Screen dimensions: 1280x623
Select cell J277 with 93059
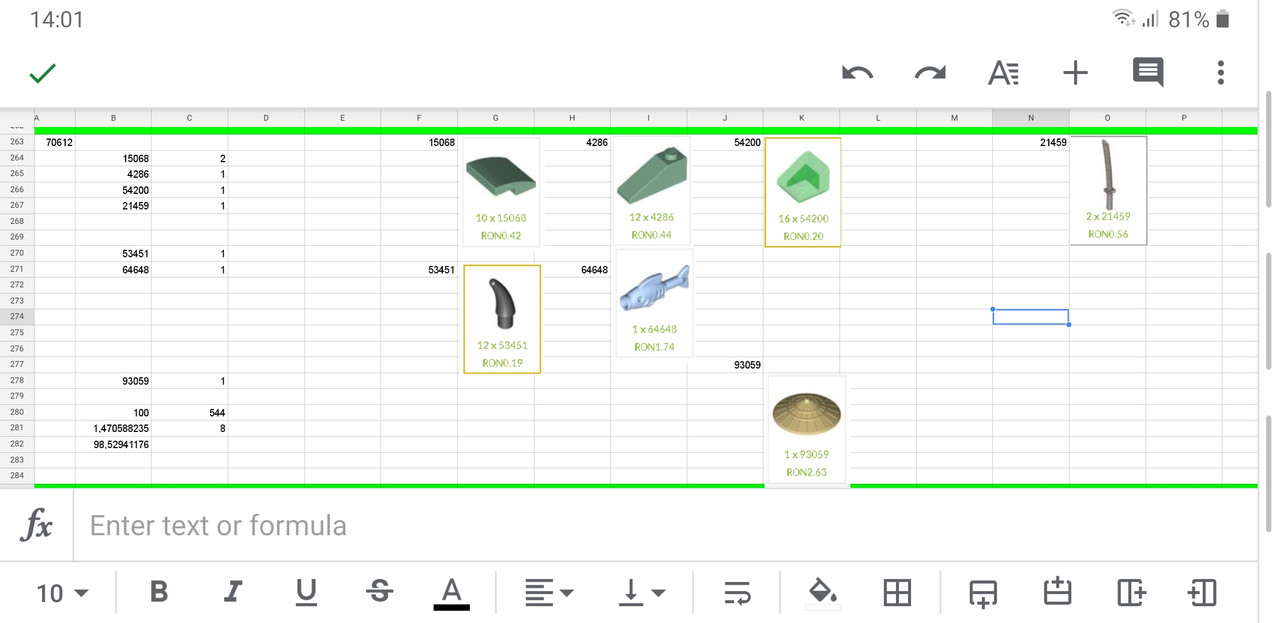click(725, 365)
